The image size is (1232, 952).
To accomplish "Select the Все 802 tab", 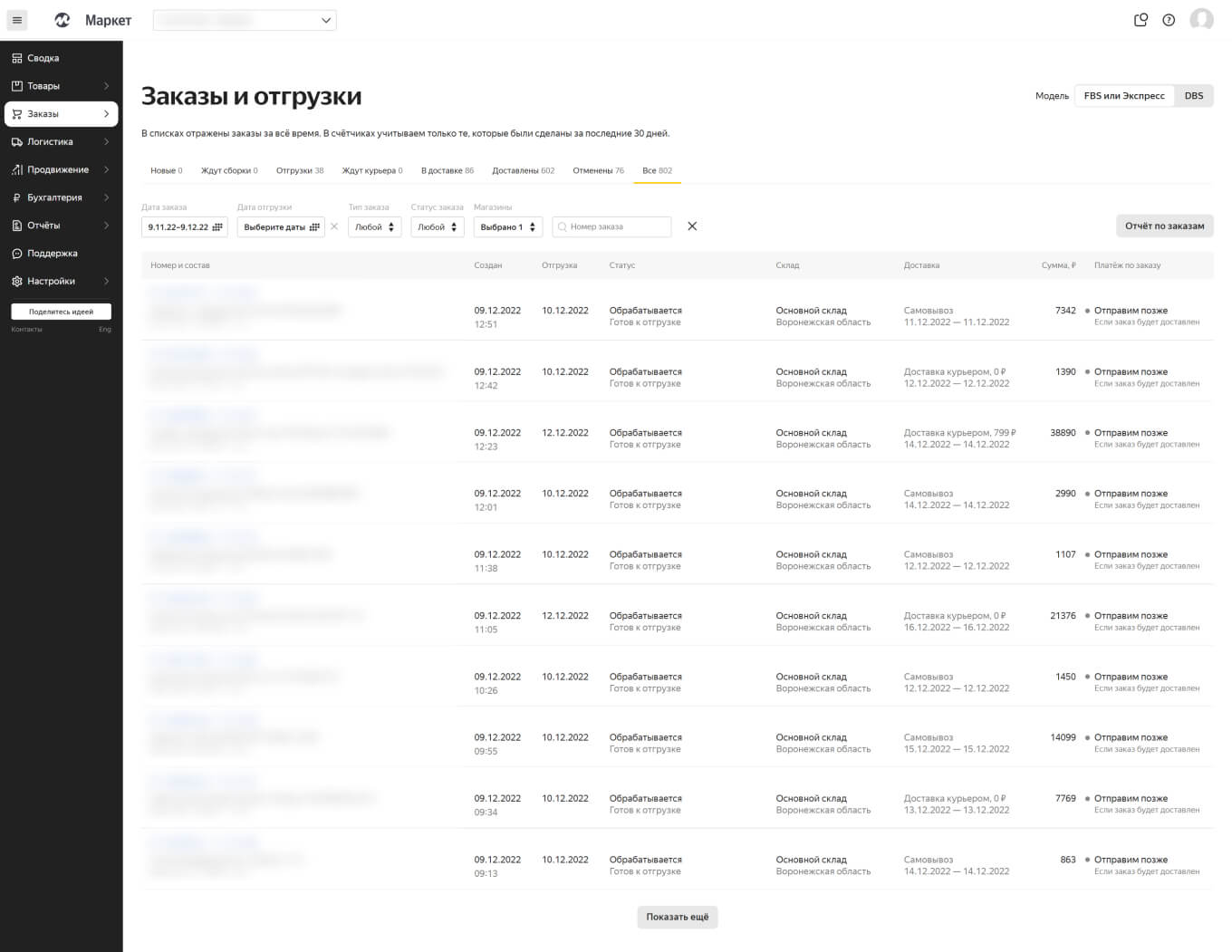I will click(x=658, y=170).
